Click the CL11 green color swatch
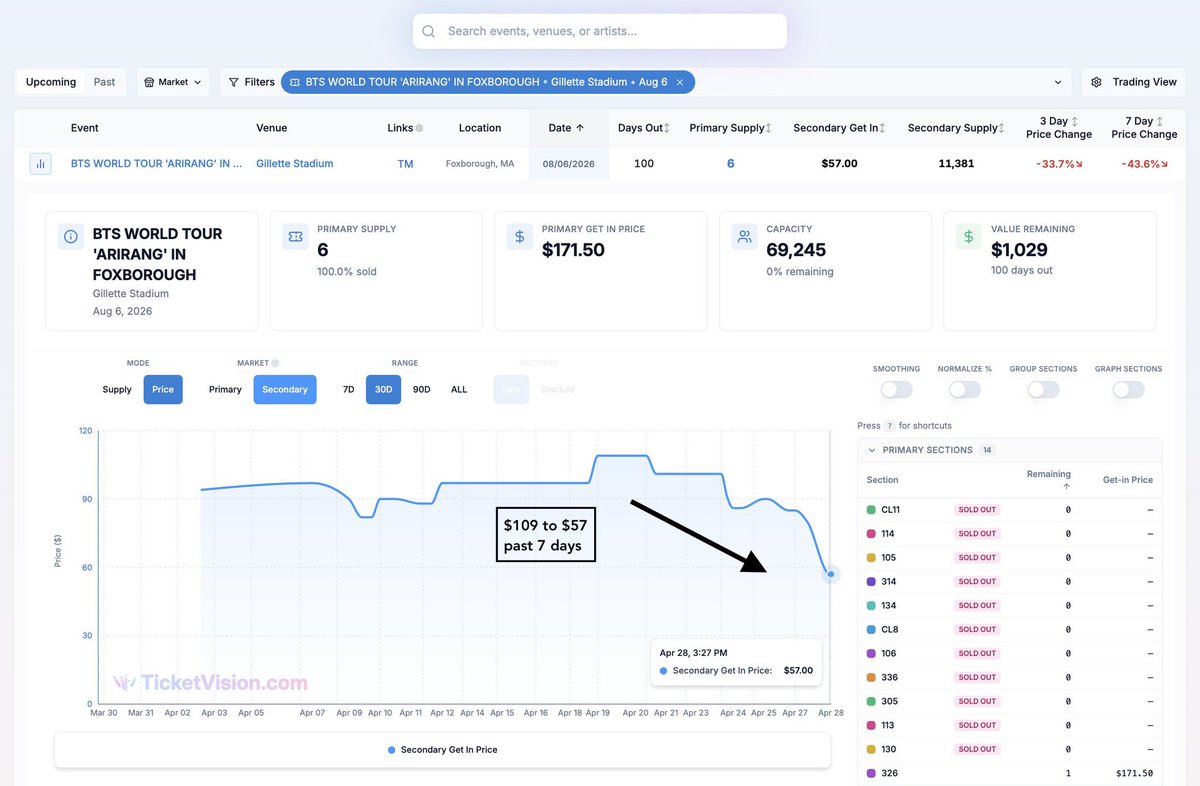The width and height of the screenshot is (1200, 786). pos(871,510)
